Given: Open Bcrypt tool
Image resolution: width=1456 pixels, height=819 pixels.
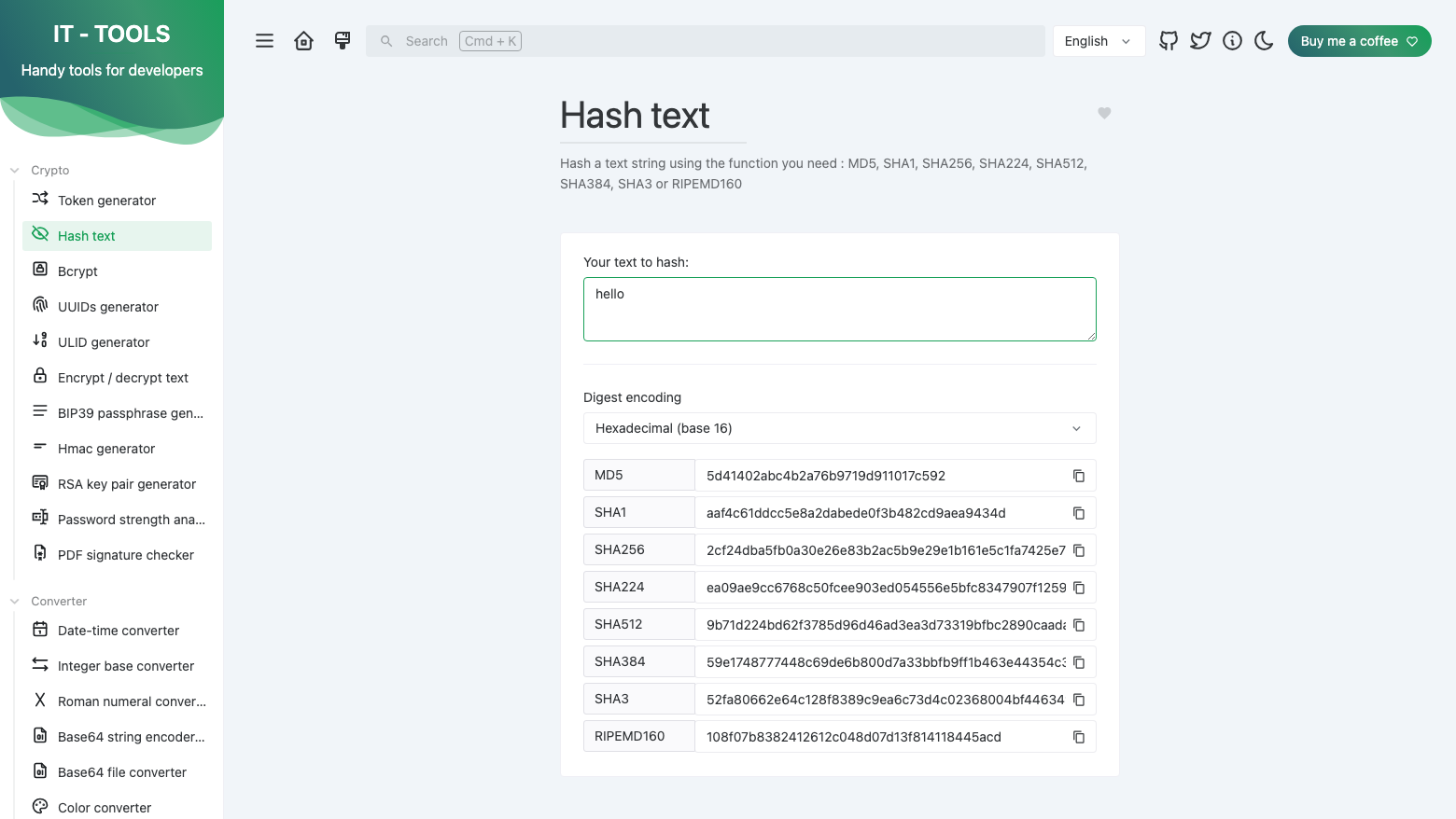Looking at the screenshot, I should [x=117, y=271].
